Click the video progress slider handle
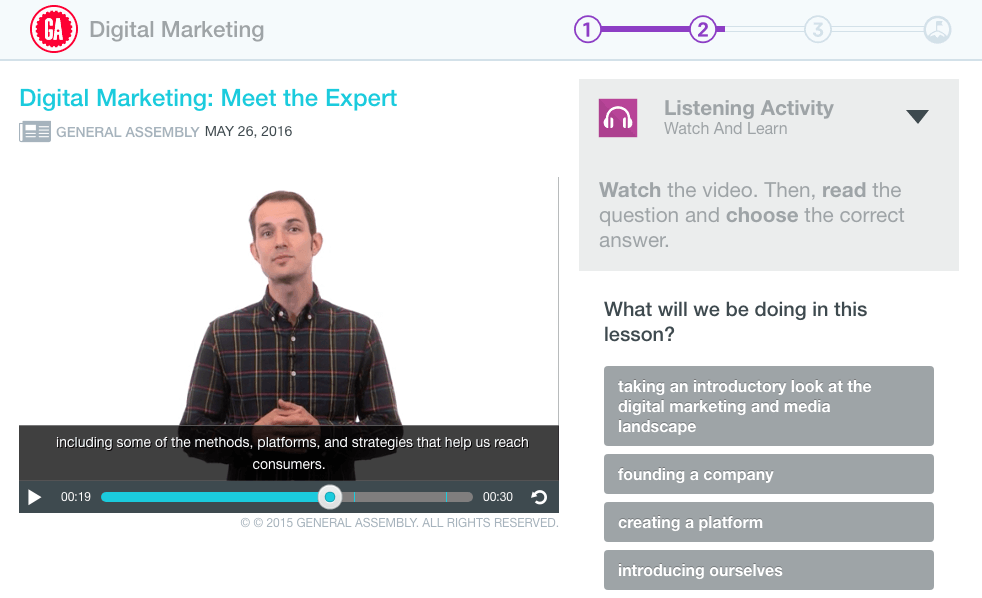The image size is (982, 598). [330, 497]
